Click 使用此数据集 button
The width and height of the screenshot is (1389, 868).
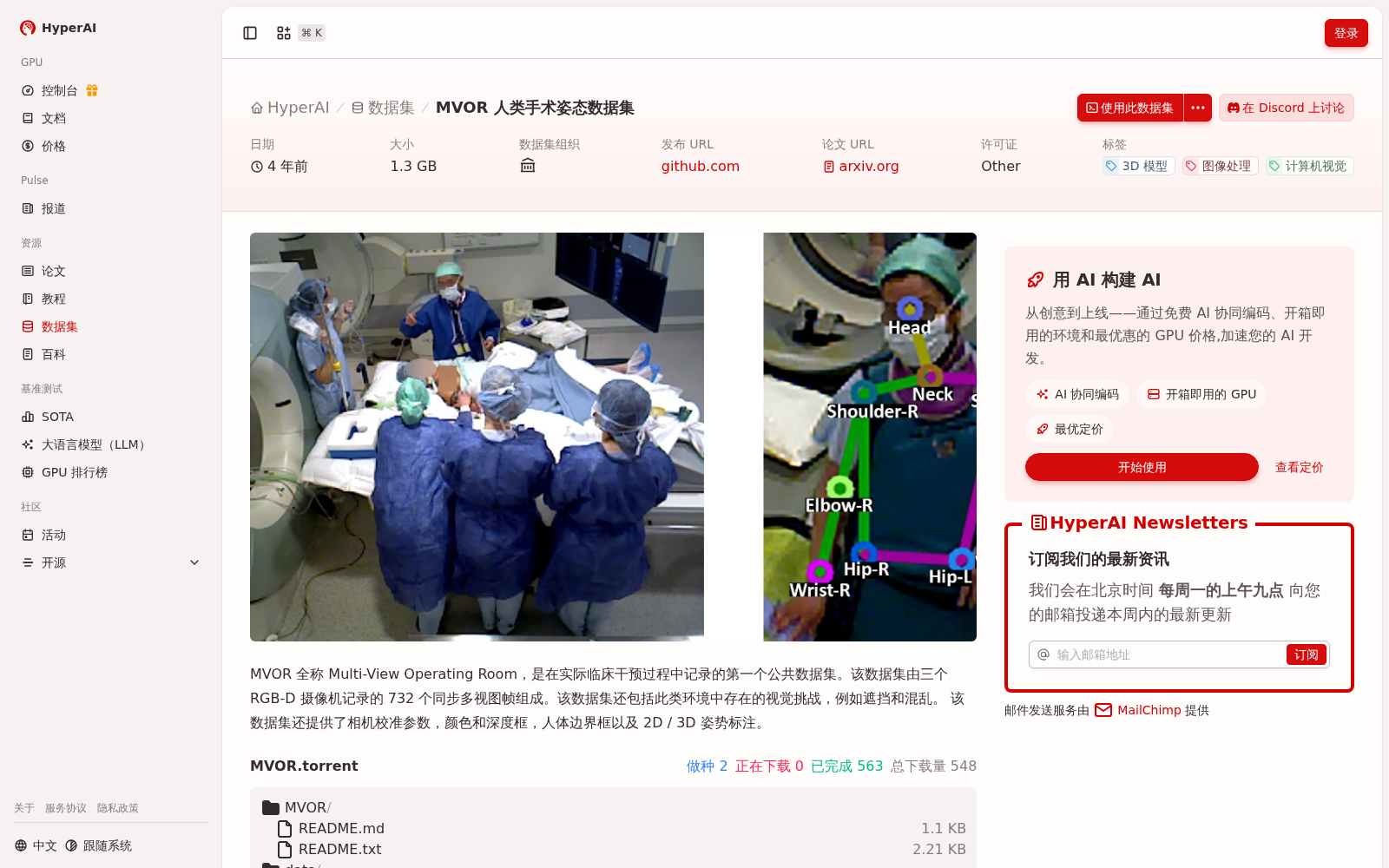1129,108
